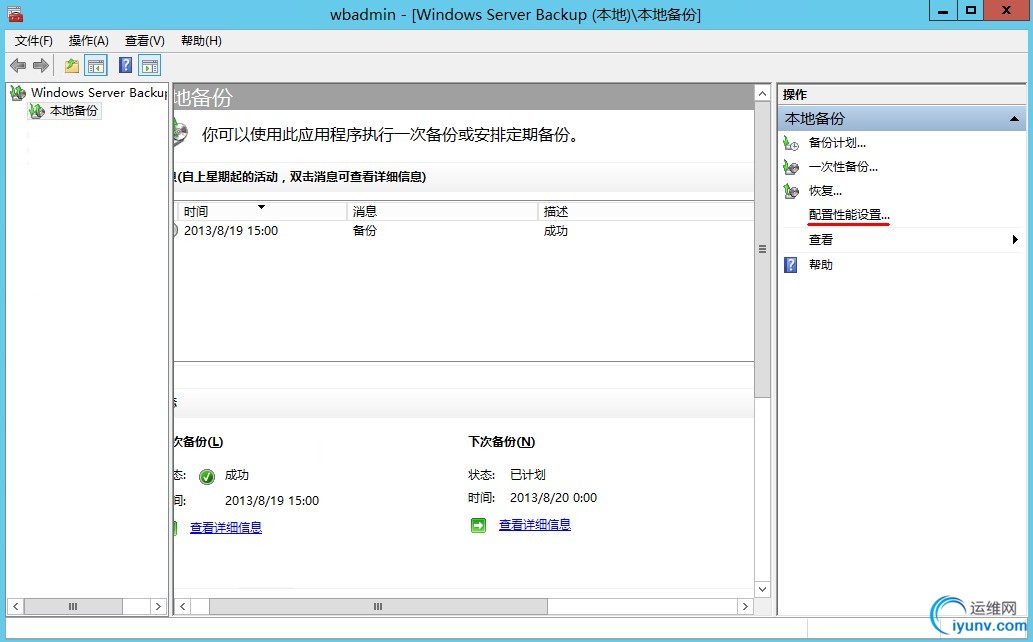Screen dimensions: 1033x642
Task: Click the 下次备份(N) heading
Action: tap(501, 442)
